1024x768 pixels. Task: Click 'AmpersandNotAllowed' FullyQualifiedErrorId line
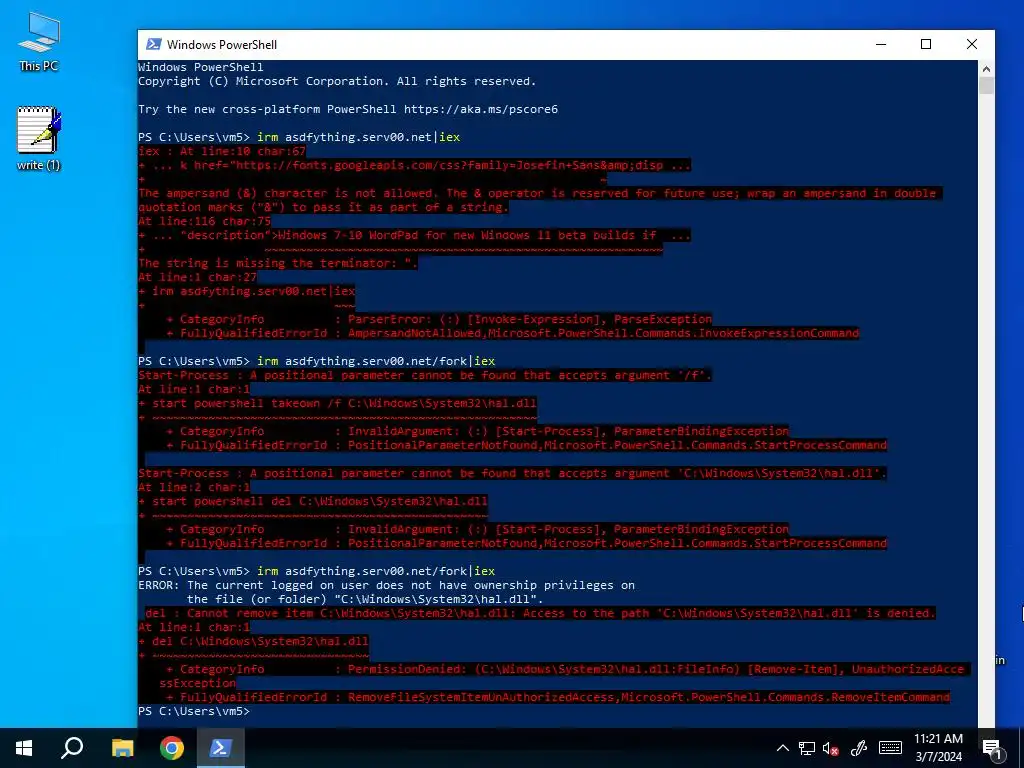513,333
